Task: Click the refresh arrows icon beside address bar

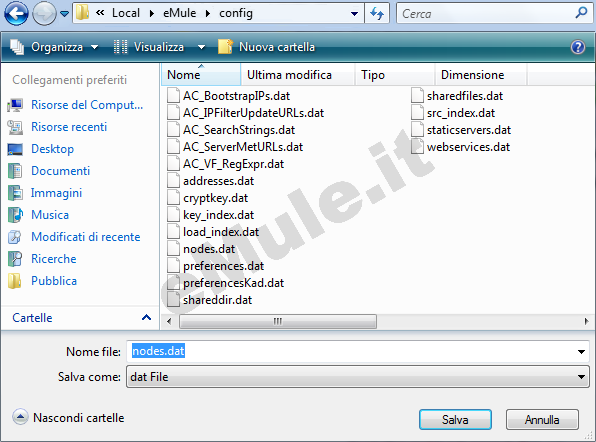Action: pos(377,14)
